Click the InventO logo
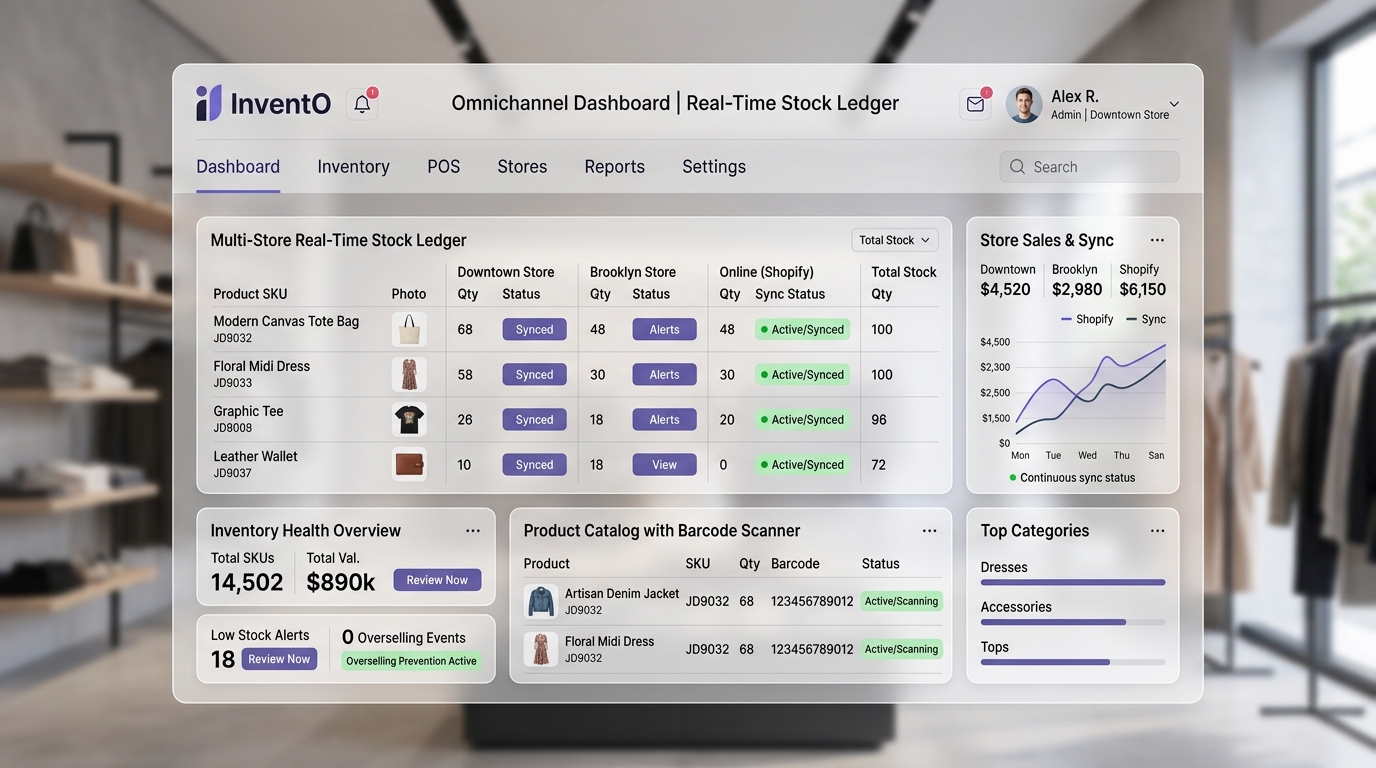The height and width of the screenshot is (768, 1376). pyautogui.click(x=263, y=103)
